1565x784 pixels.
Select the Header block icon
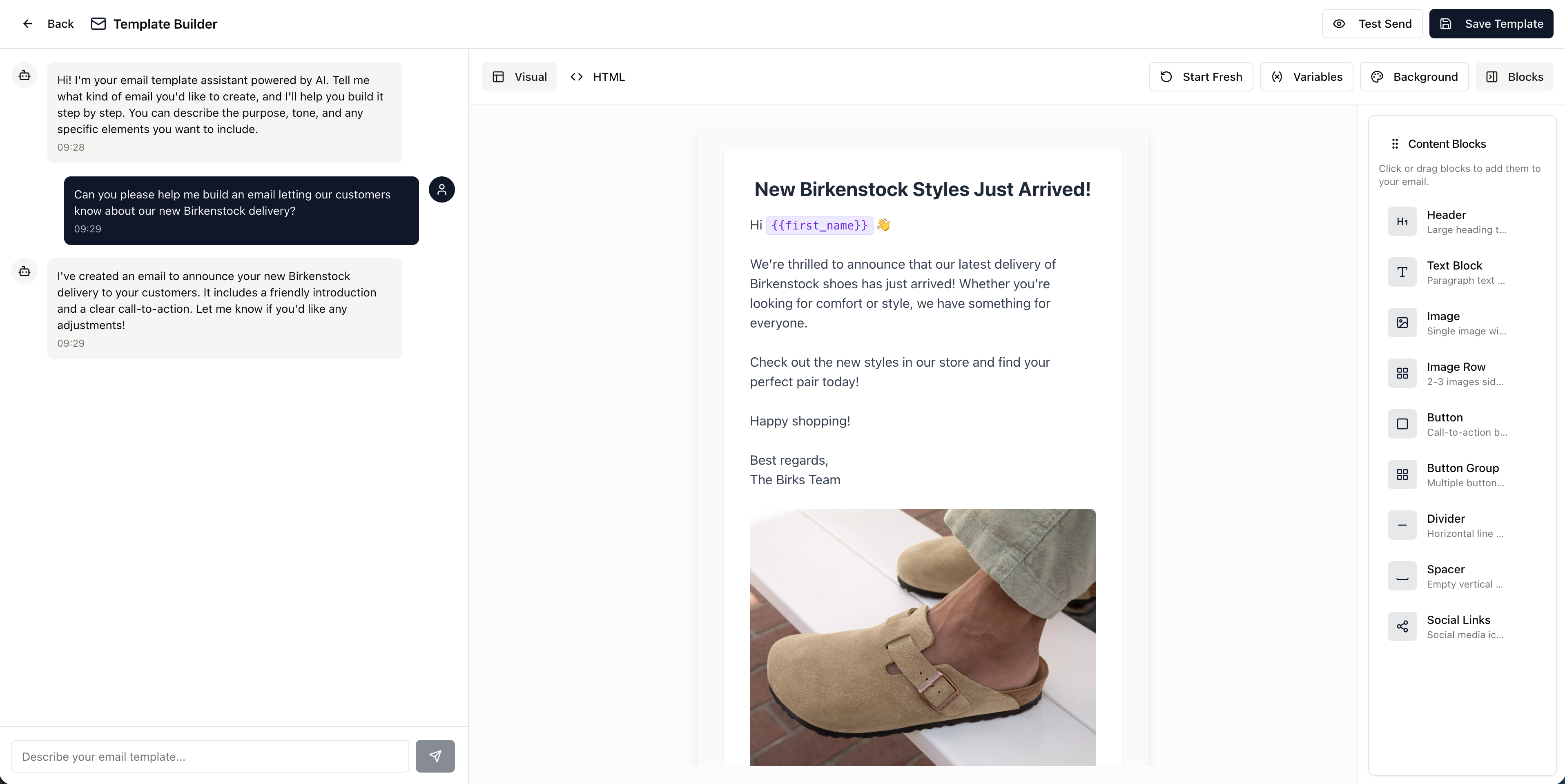pos(1402,221)
